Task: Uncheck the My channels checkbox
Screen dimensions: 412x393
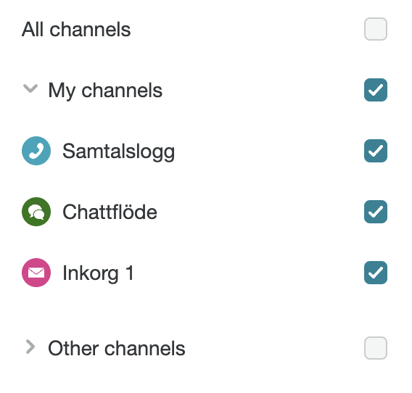Action: 375,90
